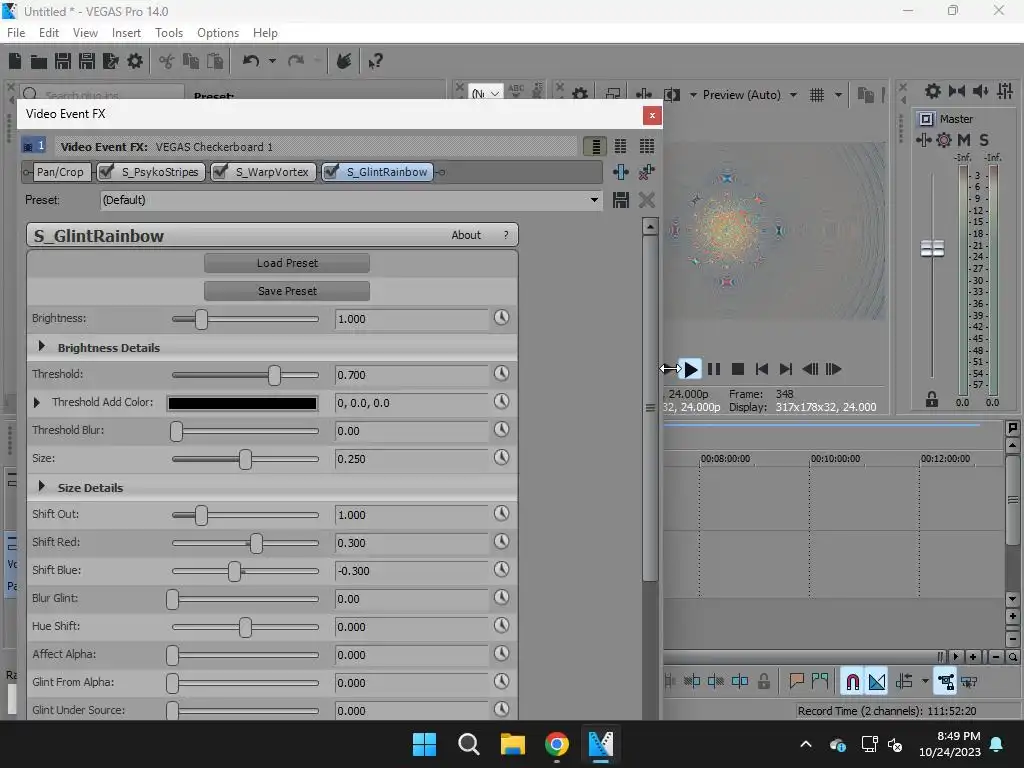
Task: Delete preset X icon beside Preset
Action: (647, 200)
